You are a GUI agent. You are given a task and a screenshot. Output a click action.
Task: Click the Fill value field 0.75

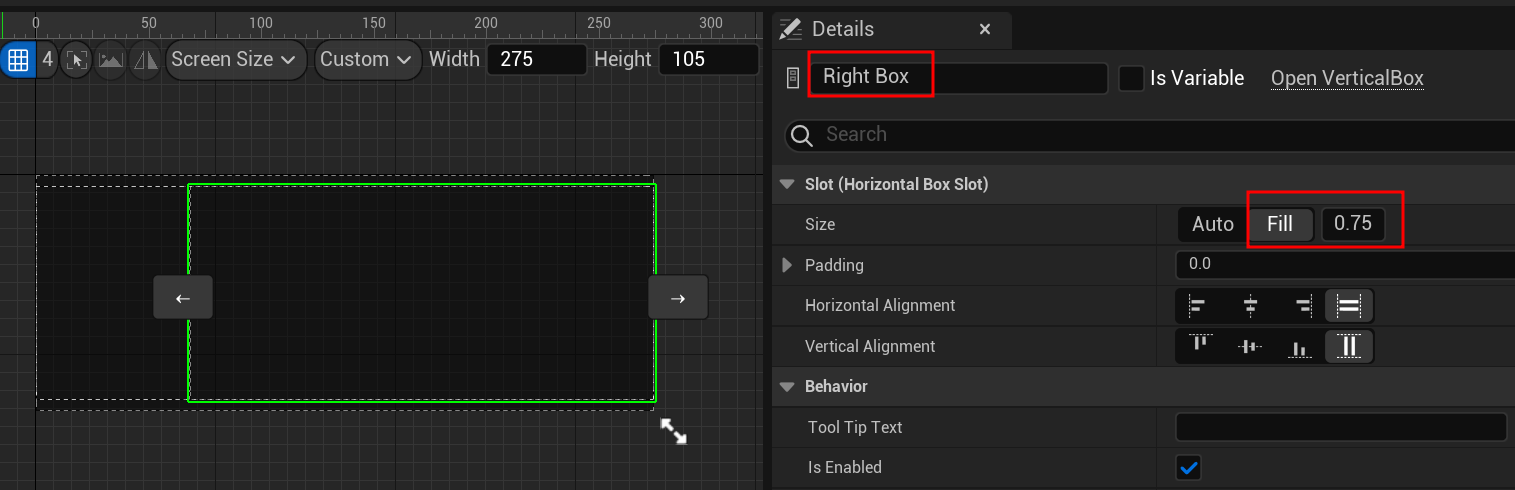pos(1353,224)
